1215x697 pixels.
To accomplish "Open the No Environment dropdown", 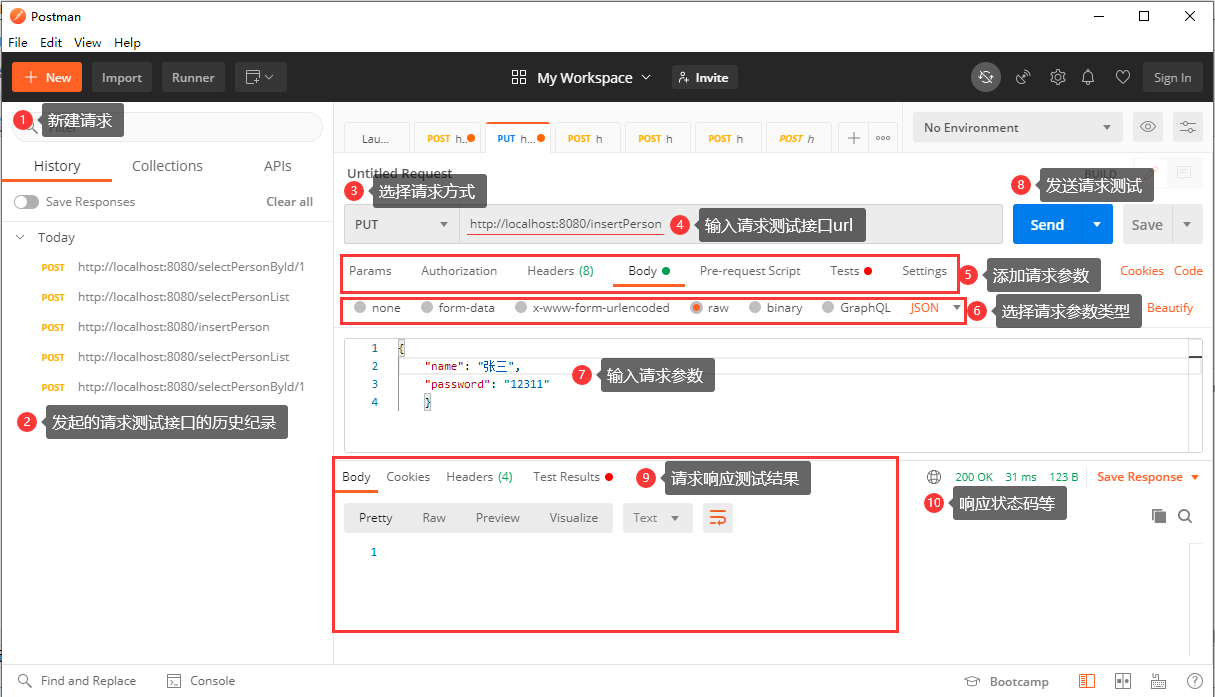I will coord(1018,127).
